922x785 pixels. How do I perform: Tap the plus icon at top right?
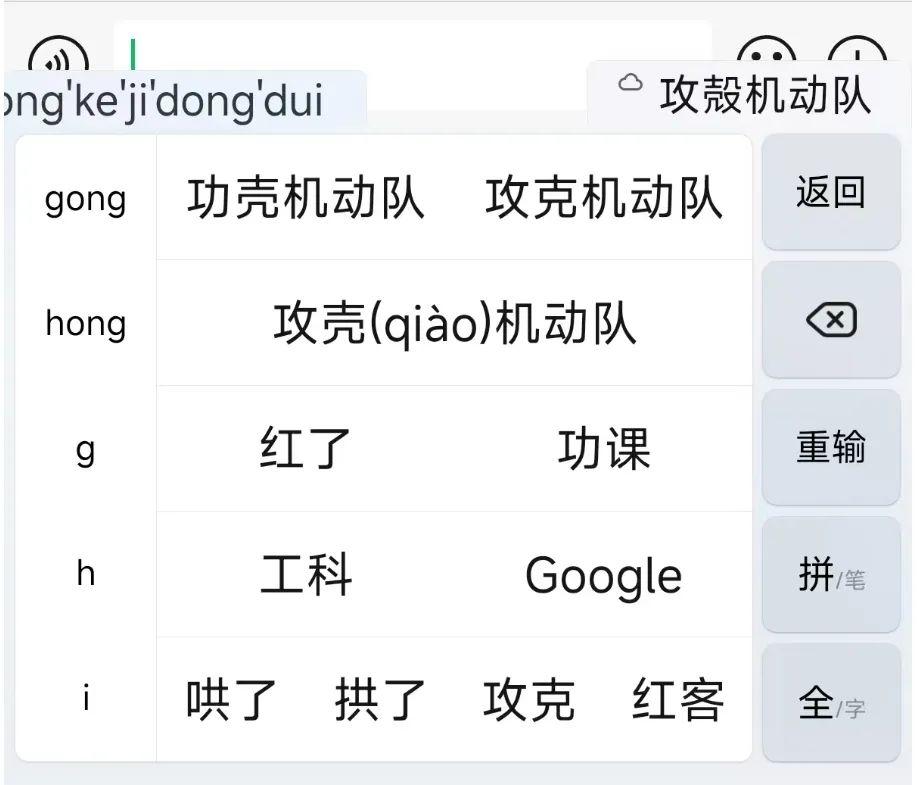[x=857, y=50]
